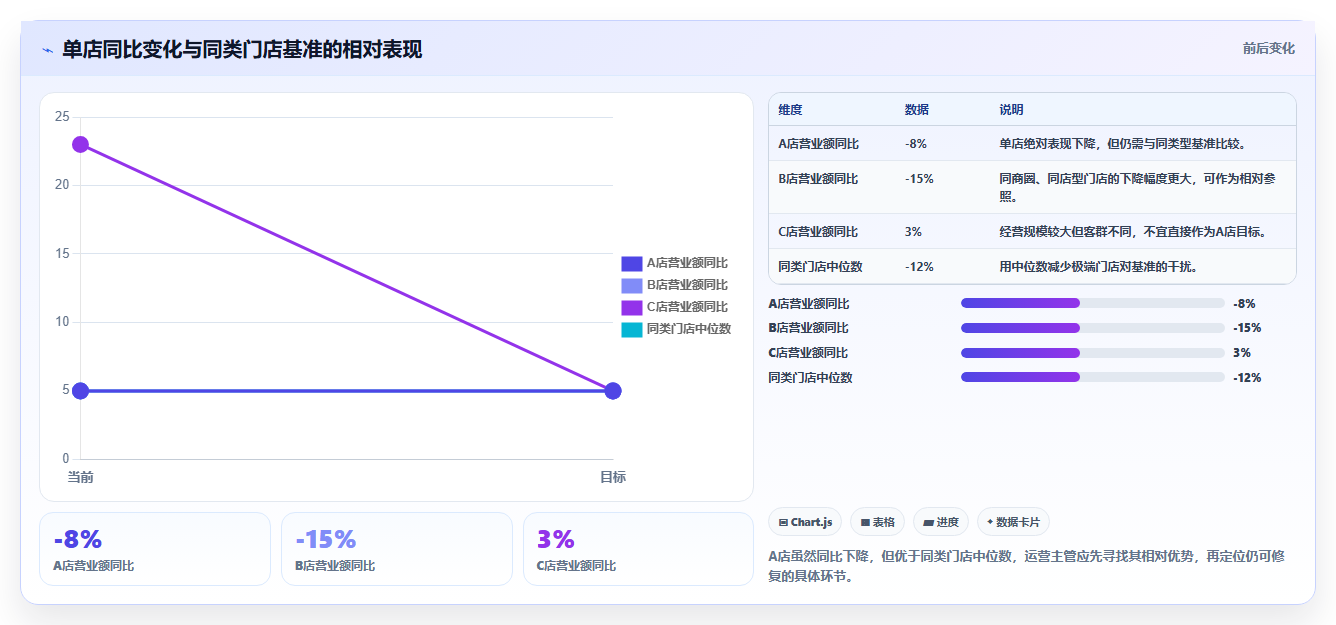Click the blue data point at 当前

80,390
